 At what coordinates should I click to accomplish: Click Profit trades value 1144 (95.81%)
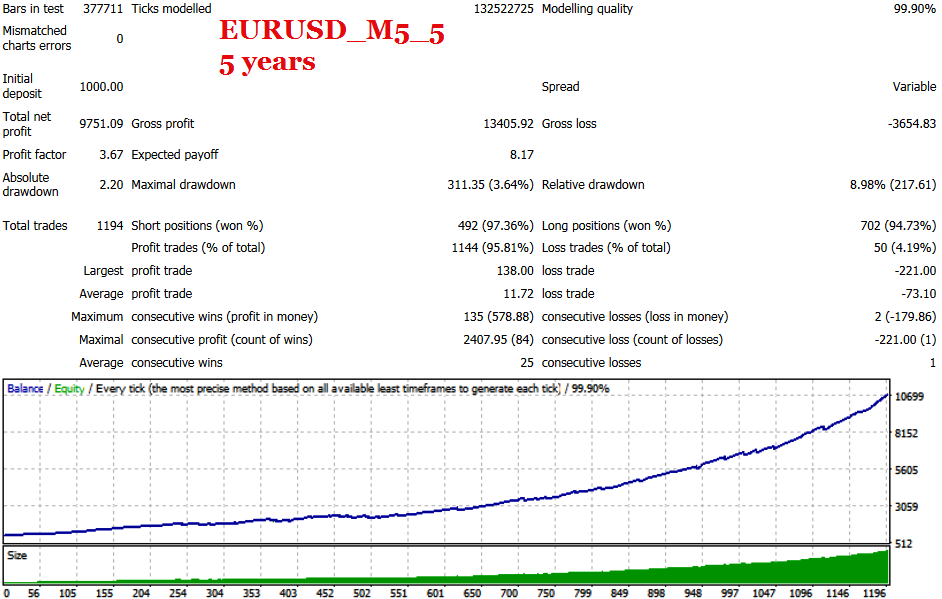click(x=493, y=248)
